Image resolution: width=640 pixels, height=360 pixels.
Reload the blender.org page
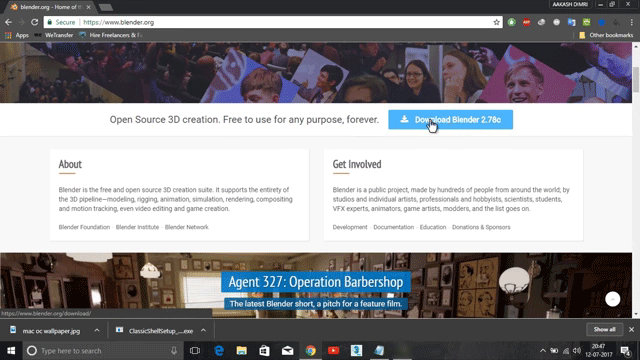coord(35,22)
